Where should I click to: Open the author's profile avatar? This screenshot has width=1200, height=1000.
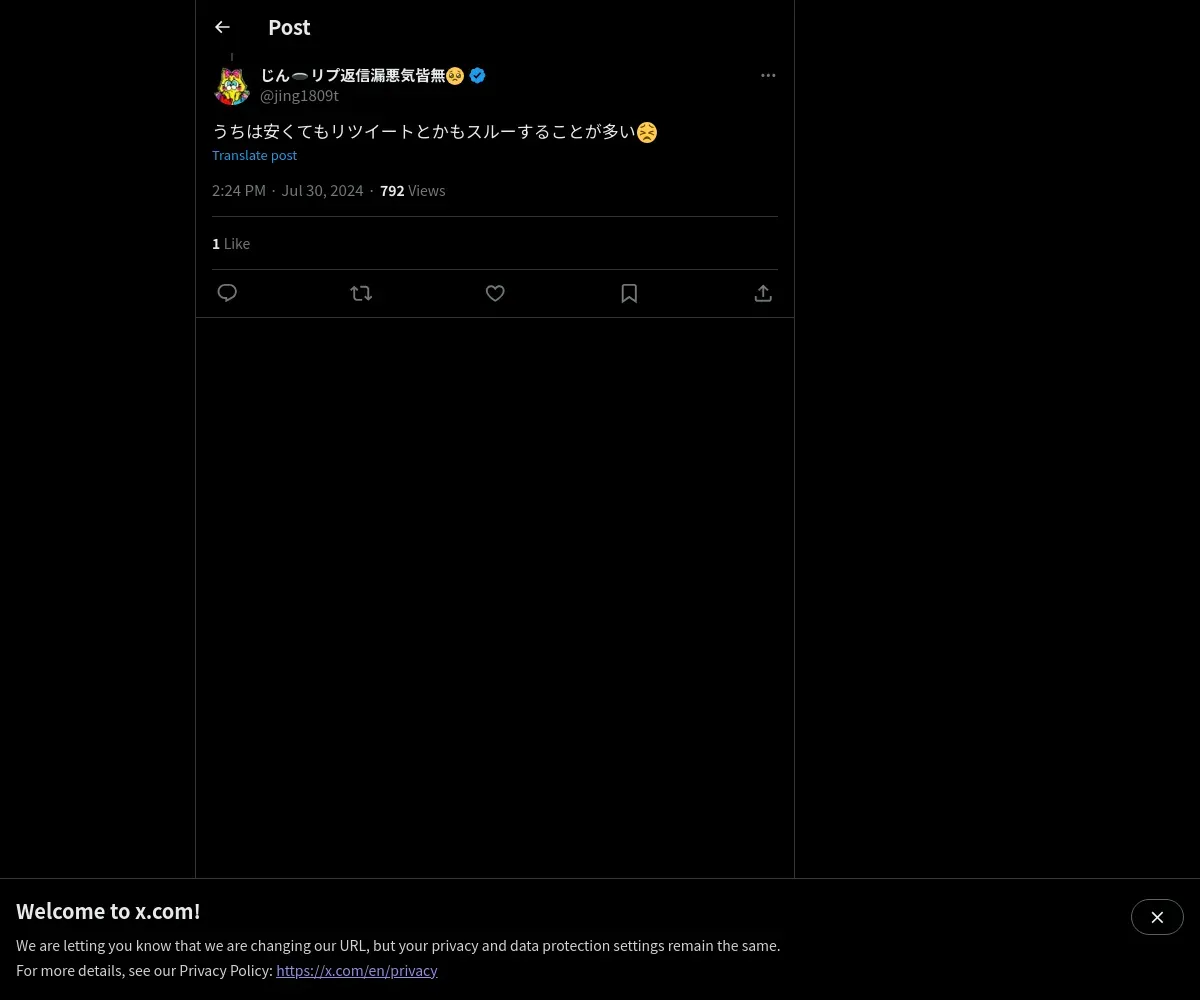(232, 86)
